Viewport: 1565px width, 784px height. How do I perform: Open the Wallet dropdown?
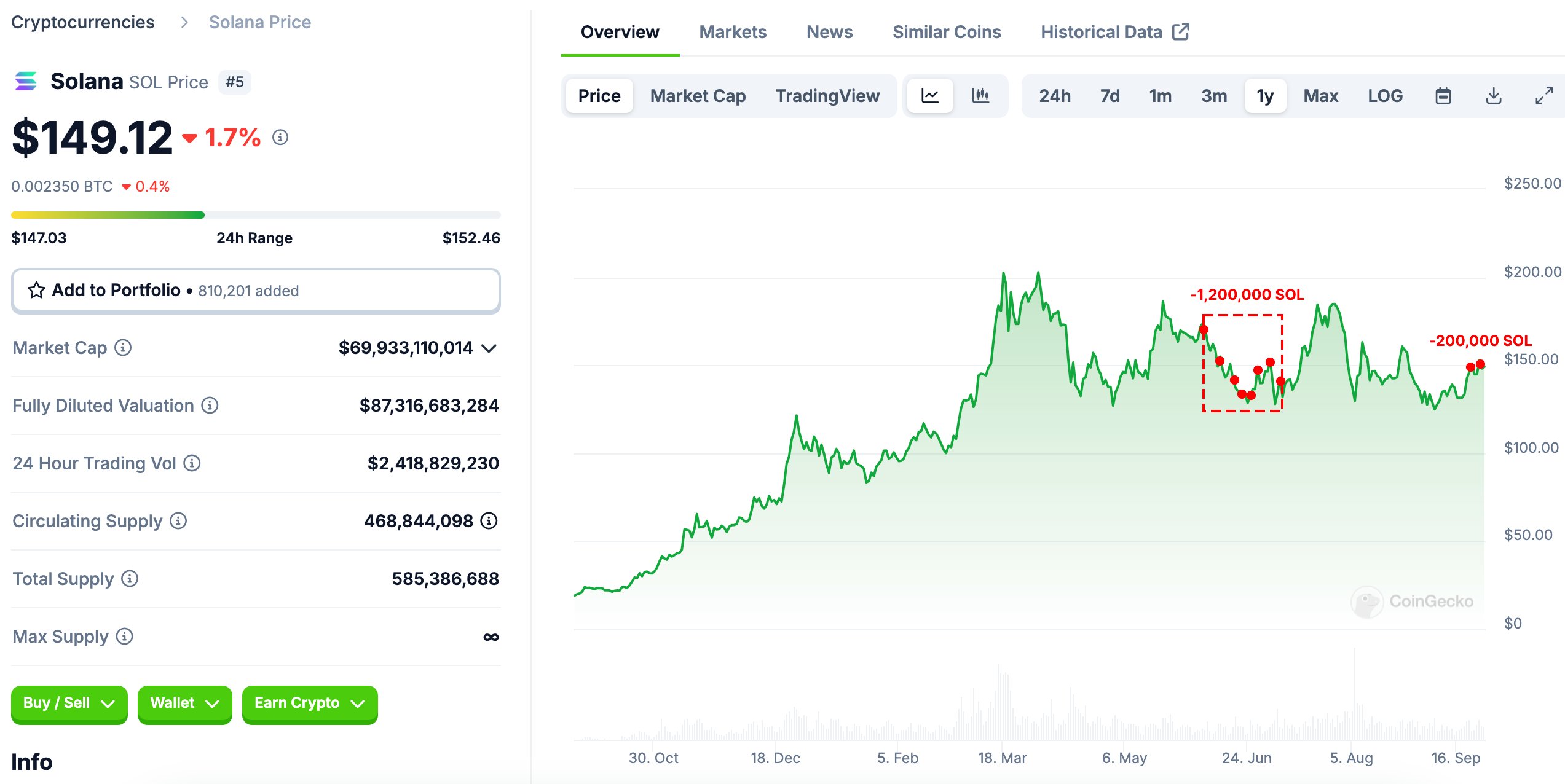pyautogui.click(x=184, y=704)
